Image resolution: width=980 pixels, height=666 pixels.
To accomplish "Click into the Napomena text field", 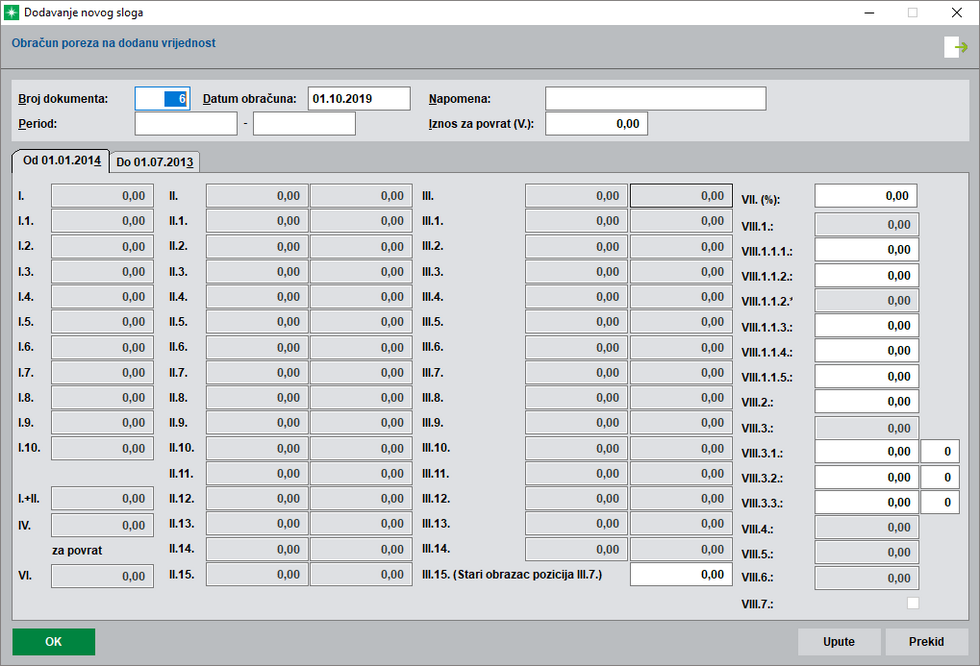I will (x=655, y=98).
